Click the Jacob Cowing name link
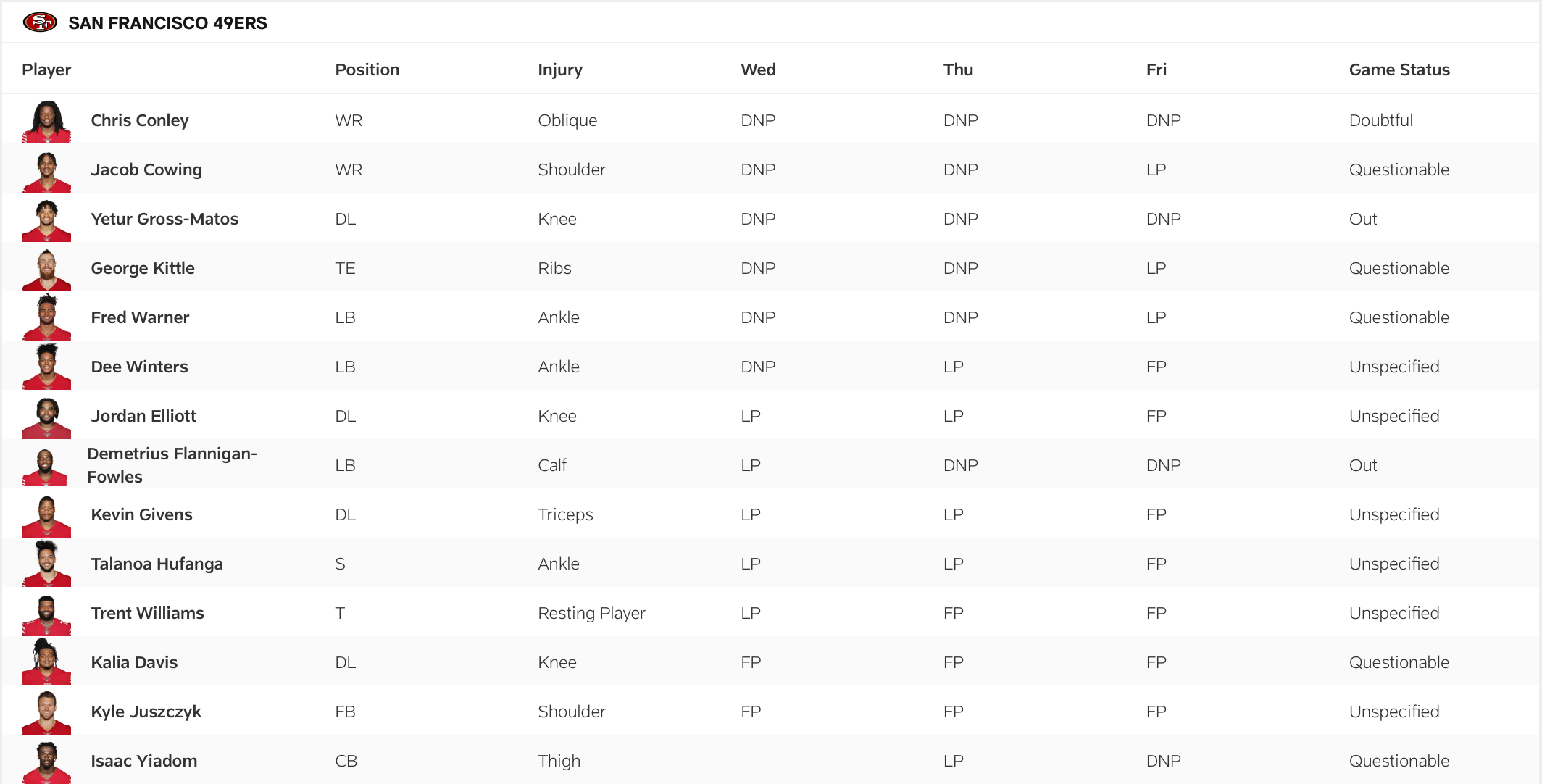The height and width of the screenshot is (784, 1542). pyautogui.click(x=146, y=170)
